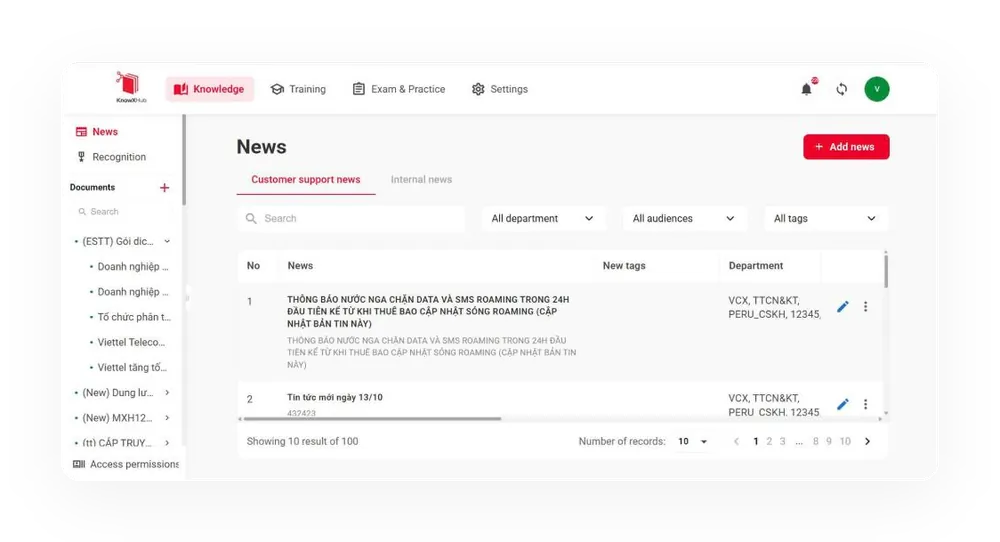This screenshot has width=1000, height=542.
Task: Open Tổ chức phân t... document
Action: coord(134,317)
